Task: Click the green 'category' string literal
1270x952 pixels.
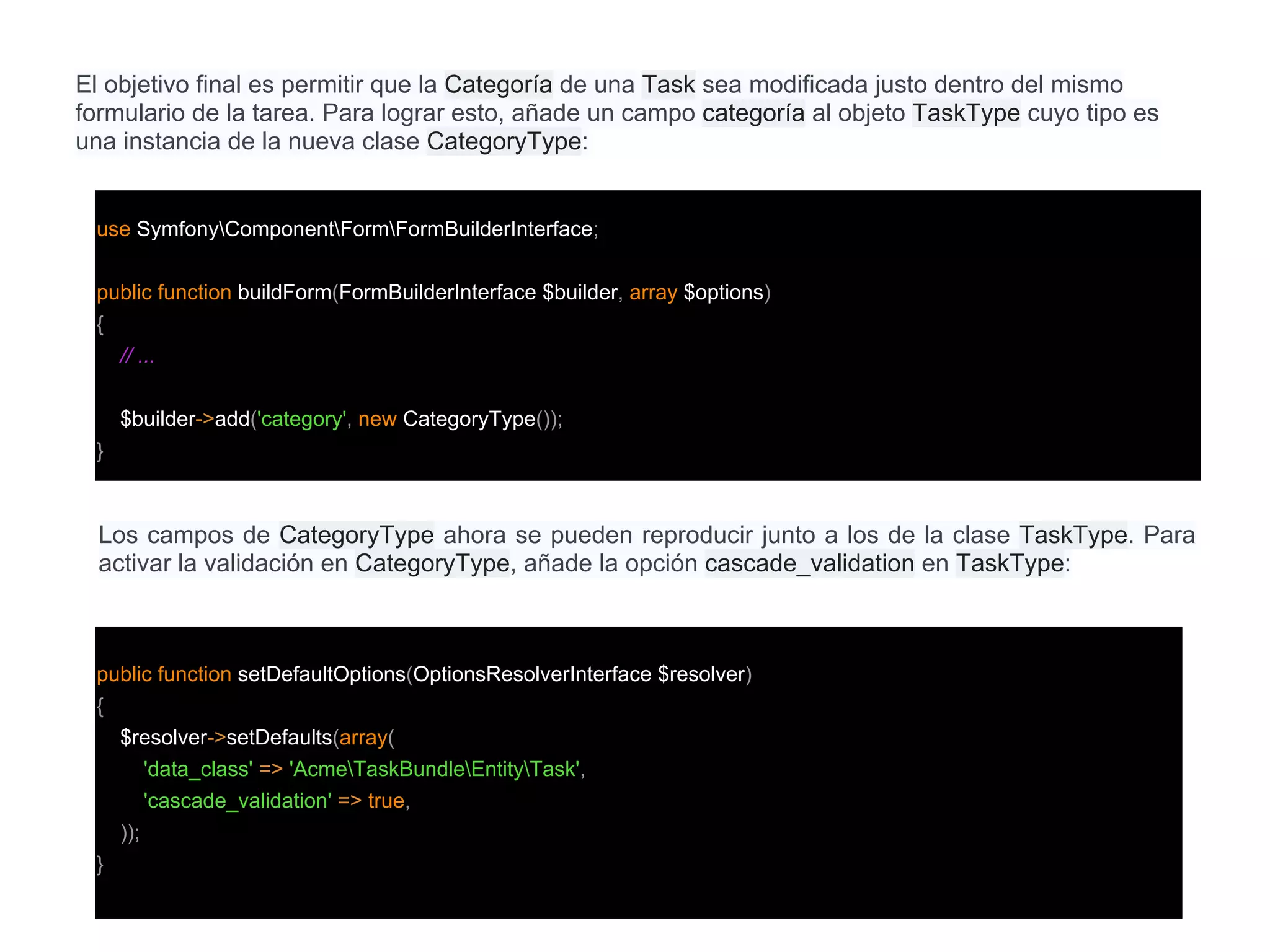Action: [301, 420]
